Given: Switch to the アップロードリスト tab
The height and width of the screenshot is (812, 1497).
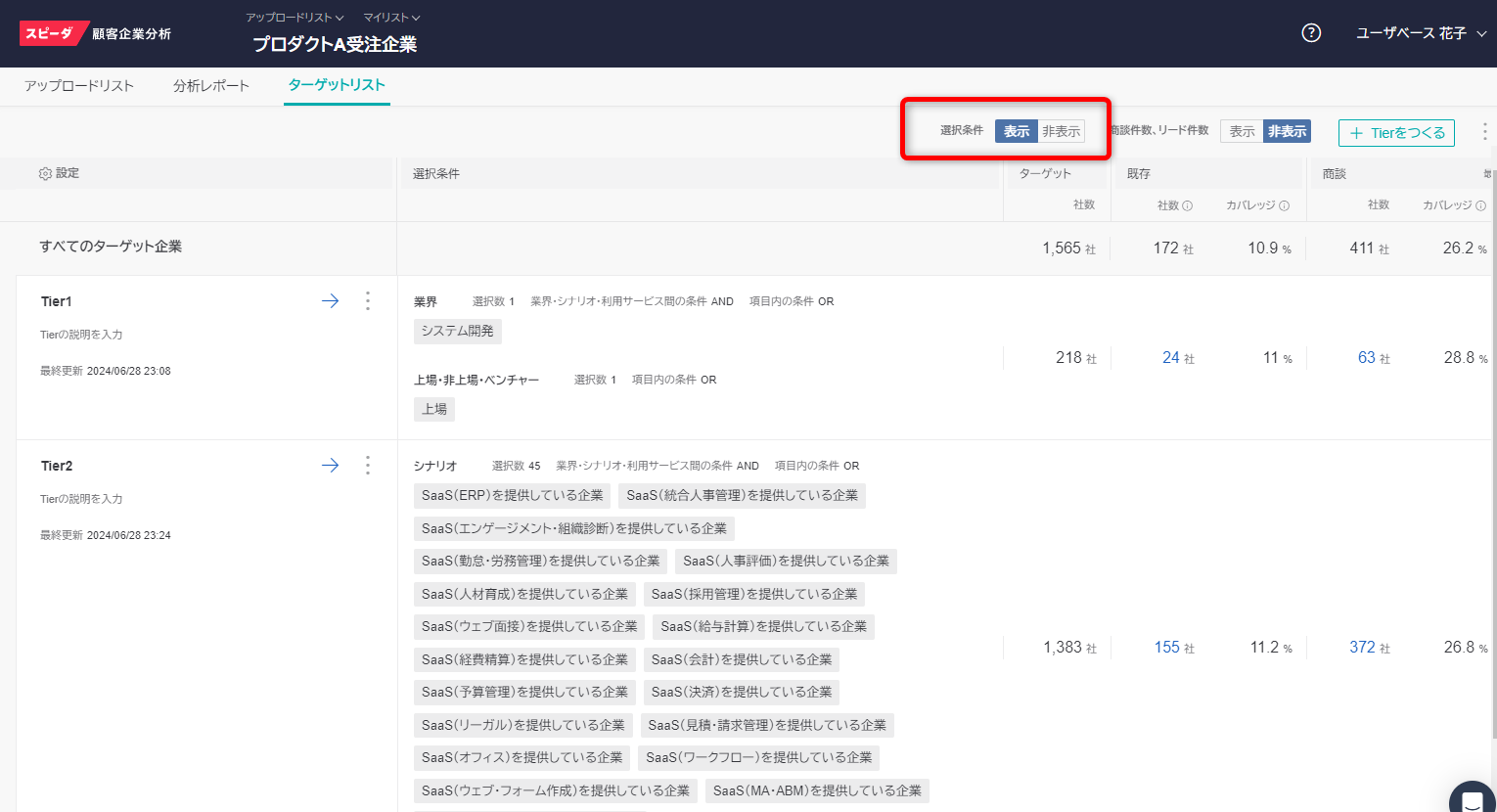Looking at the screenshot, I should (79, 86).
